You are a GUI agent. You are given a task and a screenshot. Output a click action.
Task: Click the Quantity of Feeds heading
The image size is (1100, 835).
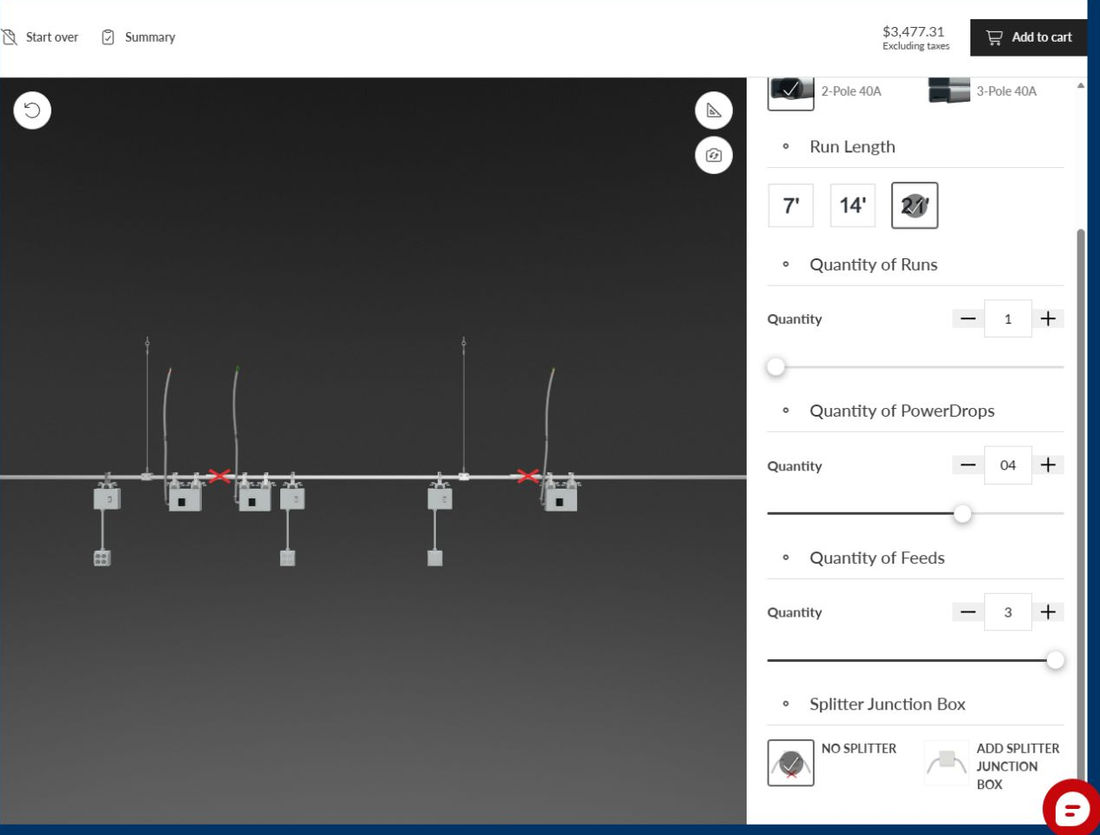(x=877, y=558)
